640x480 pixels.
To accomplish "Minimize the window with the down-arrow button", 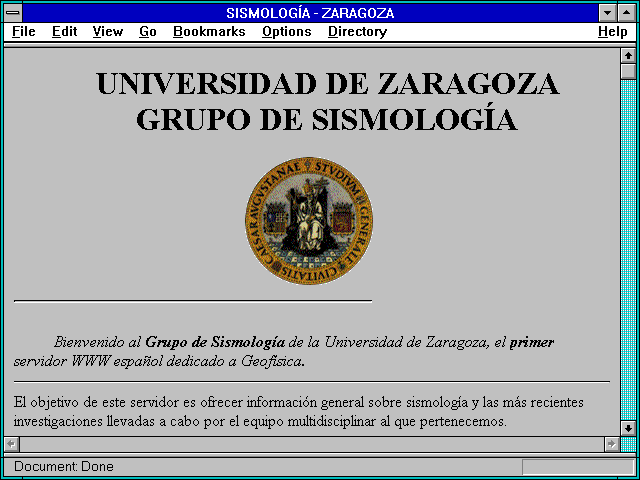I will (607, 13).
